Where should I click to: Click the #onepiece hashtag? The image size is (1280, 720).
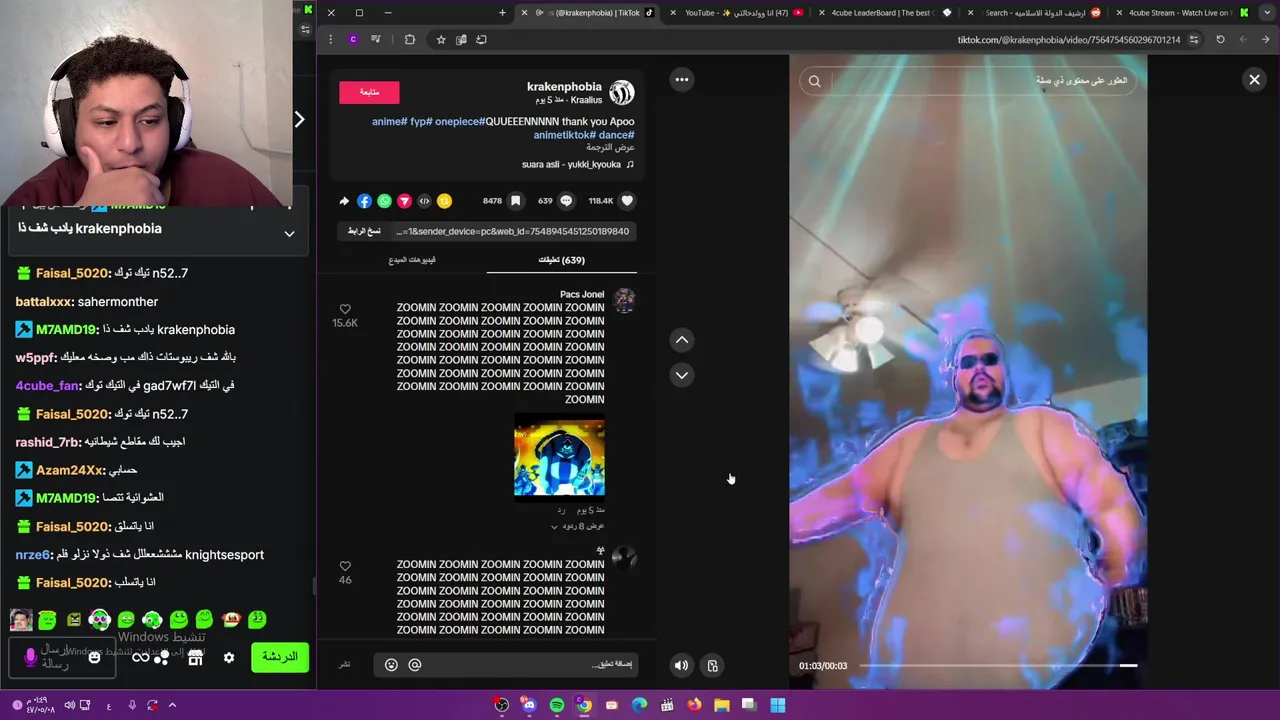point(461,122)
